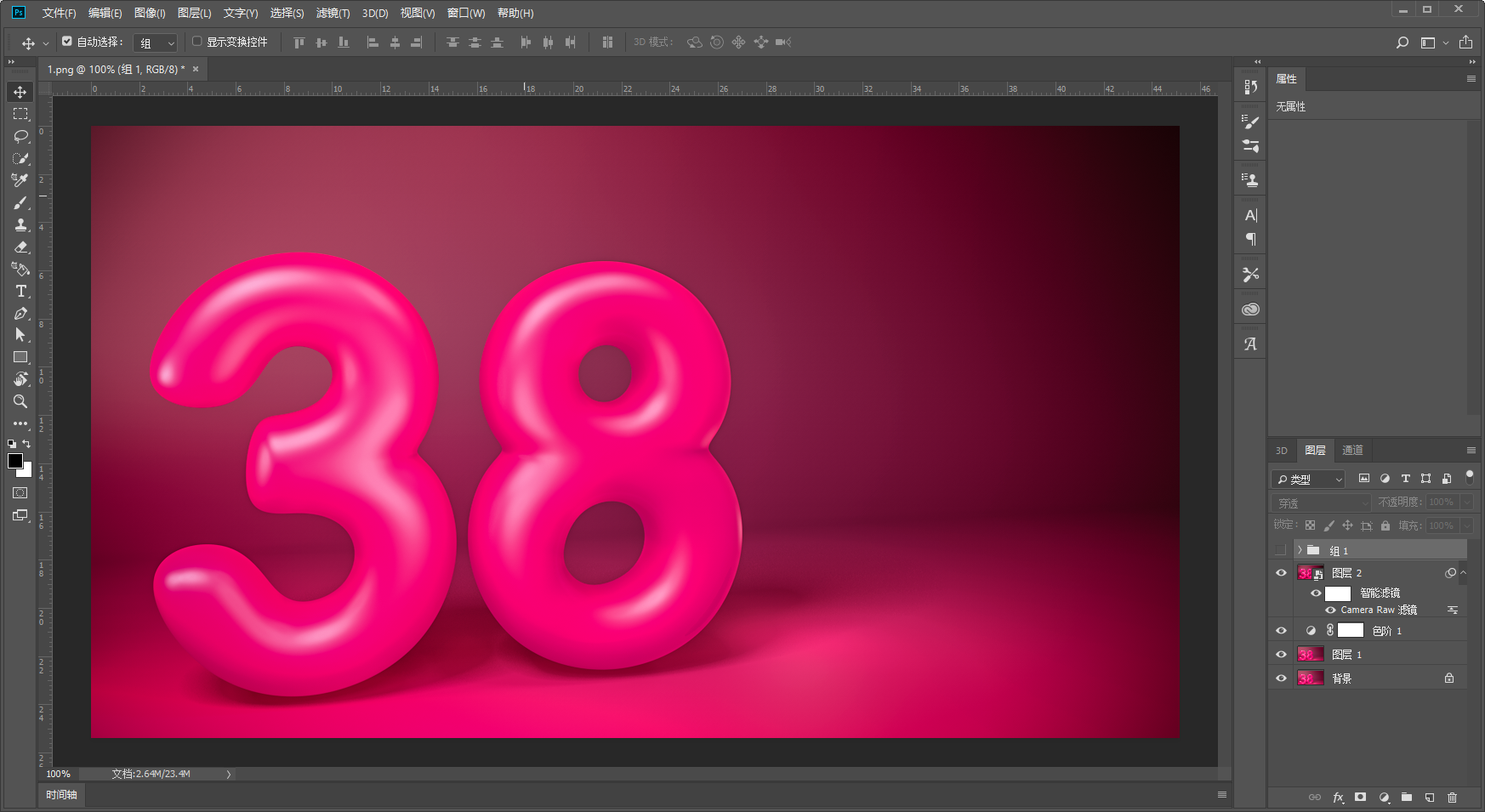
Task: Close the 1.png document tab
Action: (x=196, y=69)
